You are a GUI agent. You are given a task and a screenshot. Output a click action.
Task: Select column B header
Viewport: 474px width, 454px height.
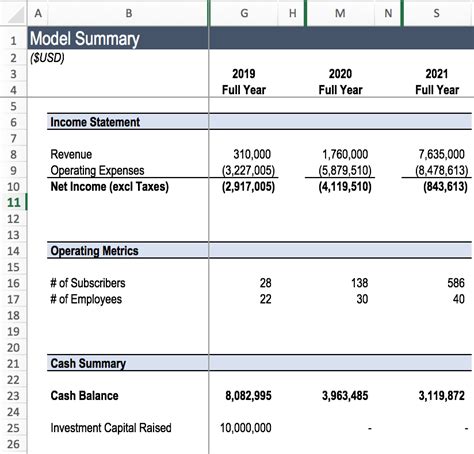tap(129, 13)
